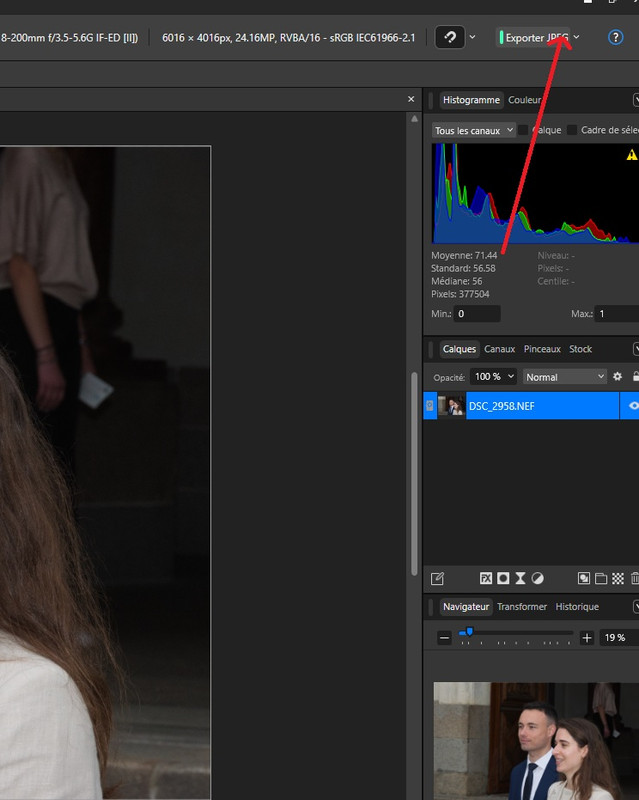Switch to the Historique tab
This screenshot has width=639, height=800.
coord(577,607)
